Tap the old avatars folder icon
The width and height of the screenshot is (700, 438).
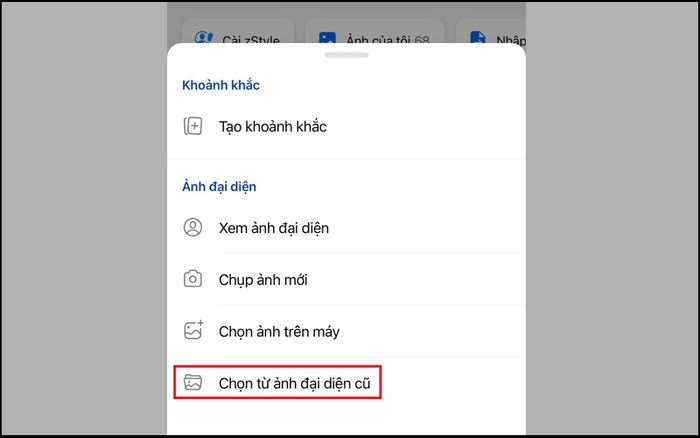[x=193, y=383]
